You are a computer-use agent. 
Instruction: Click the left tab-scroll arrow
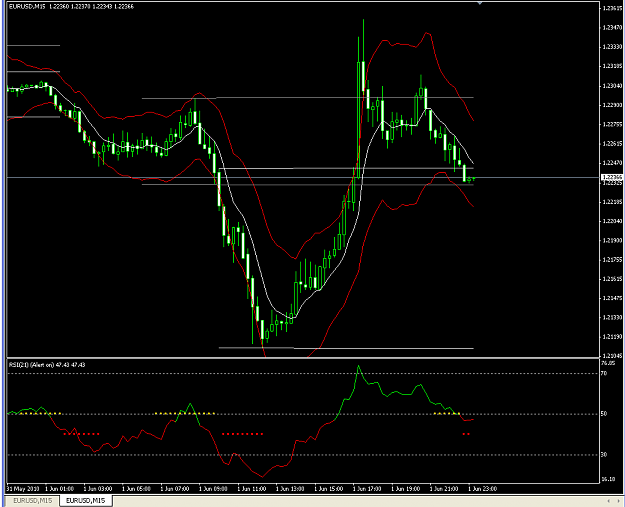(608, 501)
